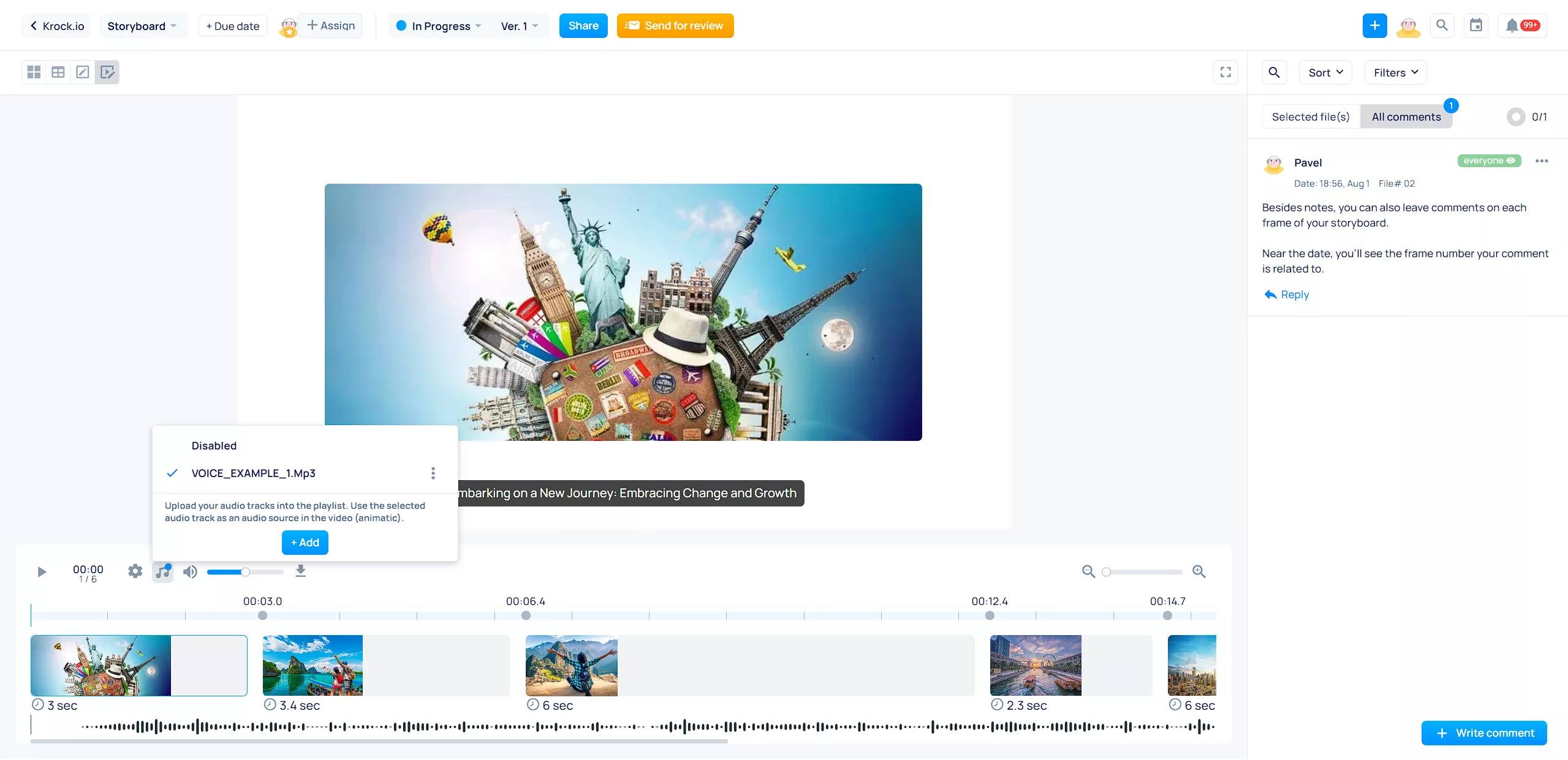Screen dimensions: 1568x760
Task: Select the VOICE_EXAMPLE_1.mp3 audio track
Action: tap(253, 473)
